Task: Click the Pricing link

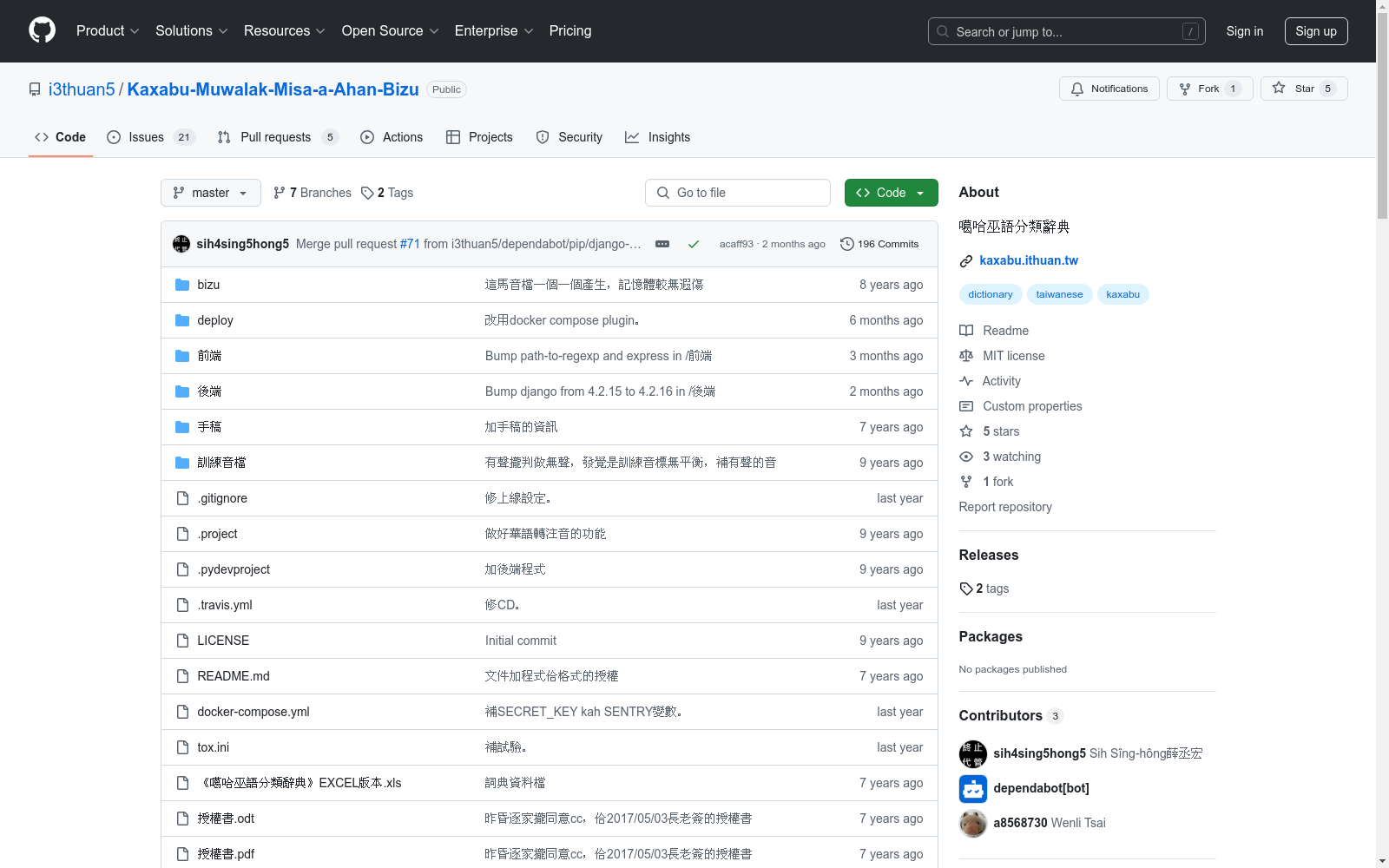Action: (x=570, y=30)
